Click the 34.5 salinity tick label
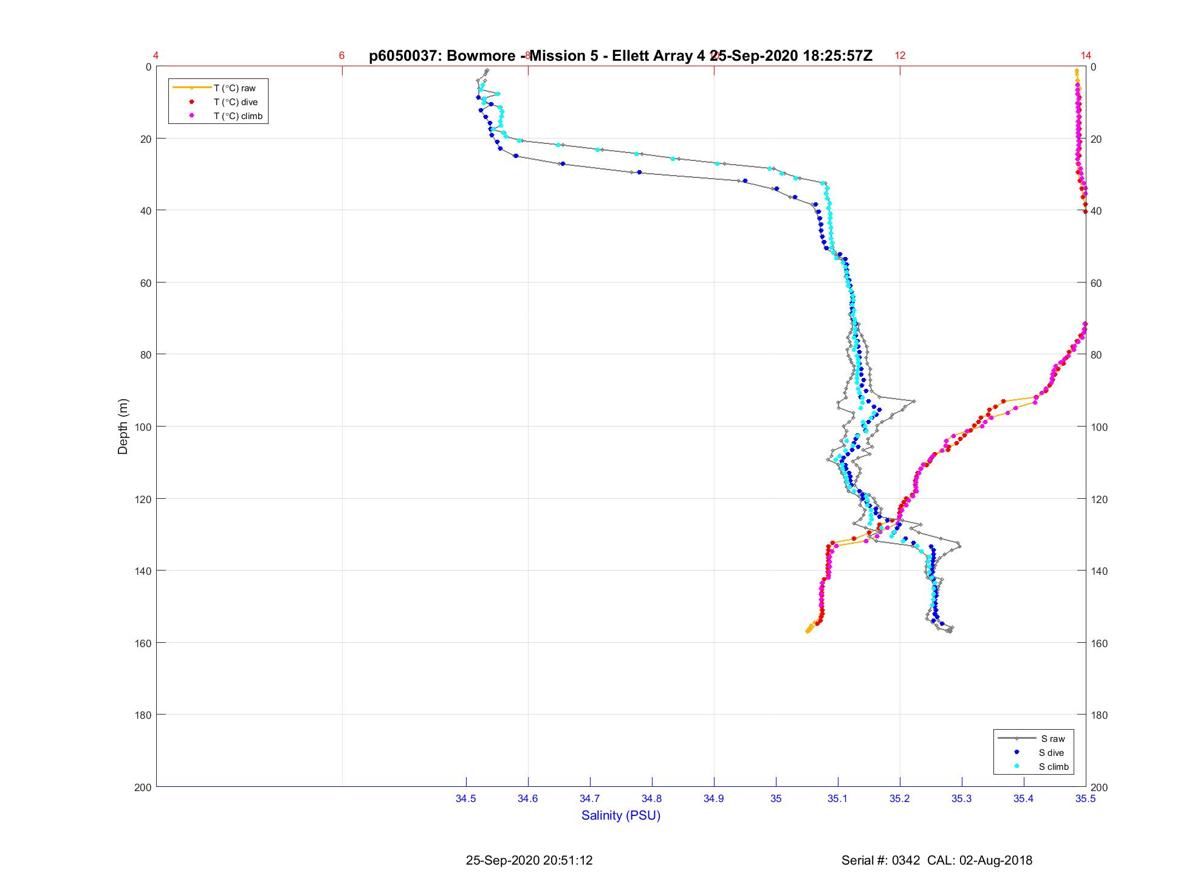 coord(466,798)
